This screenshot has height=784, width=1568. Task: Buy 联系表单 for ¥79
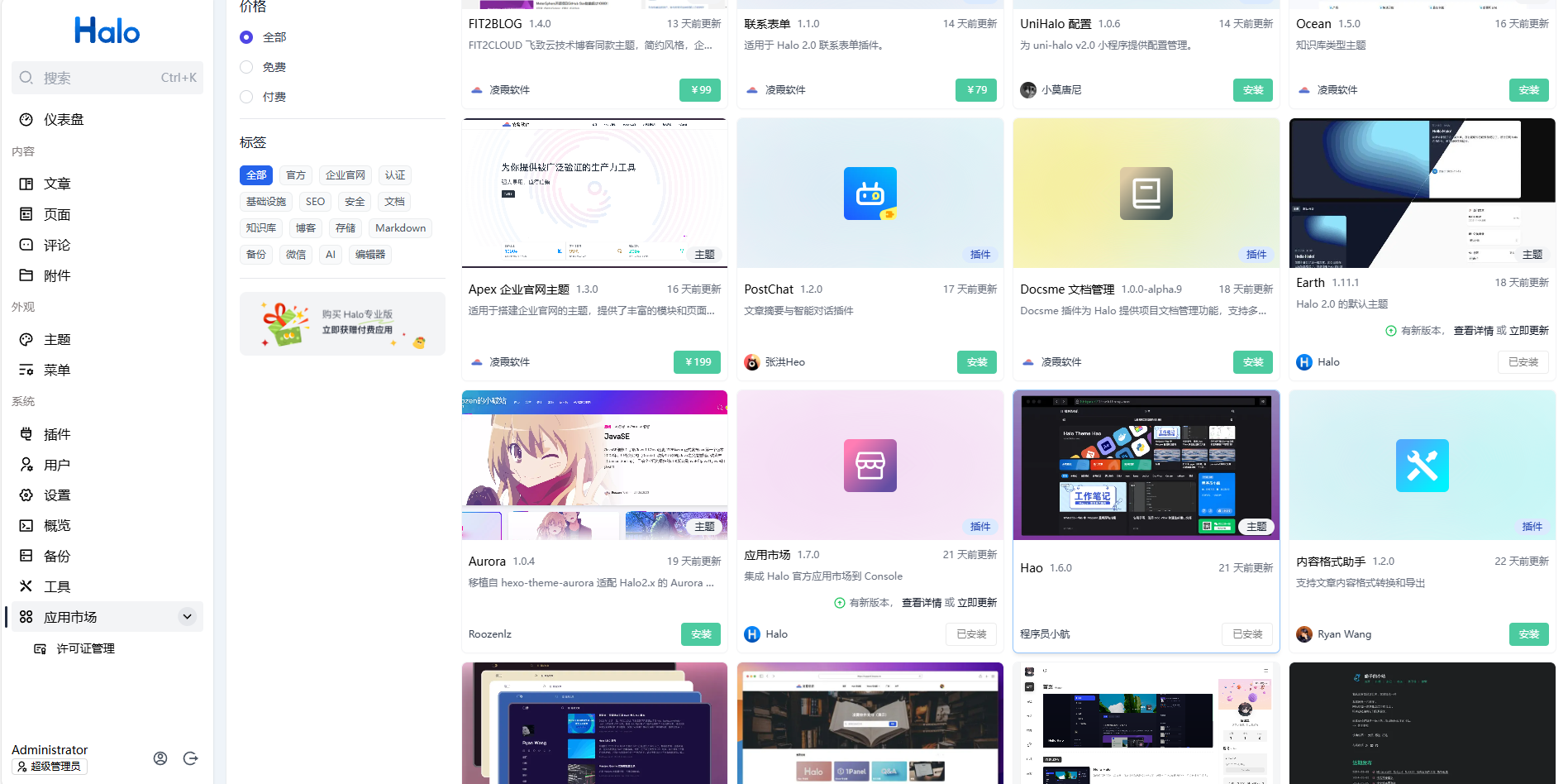(x=976, y=90)
